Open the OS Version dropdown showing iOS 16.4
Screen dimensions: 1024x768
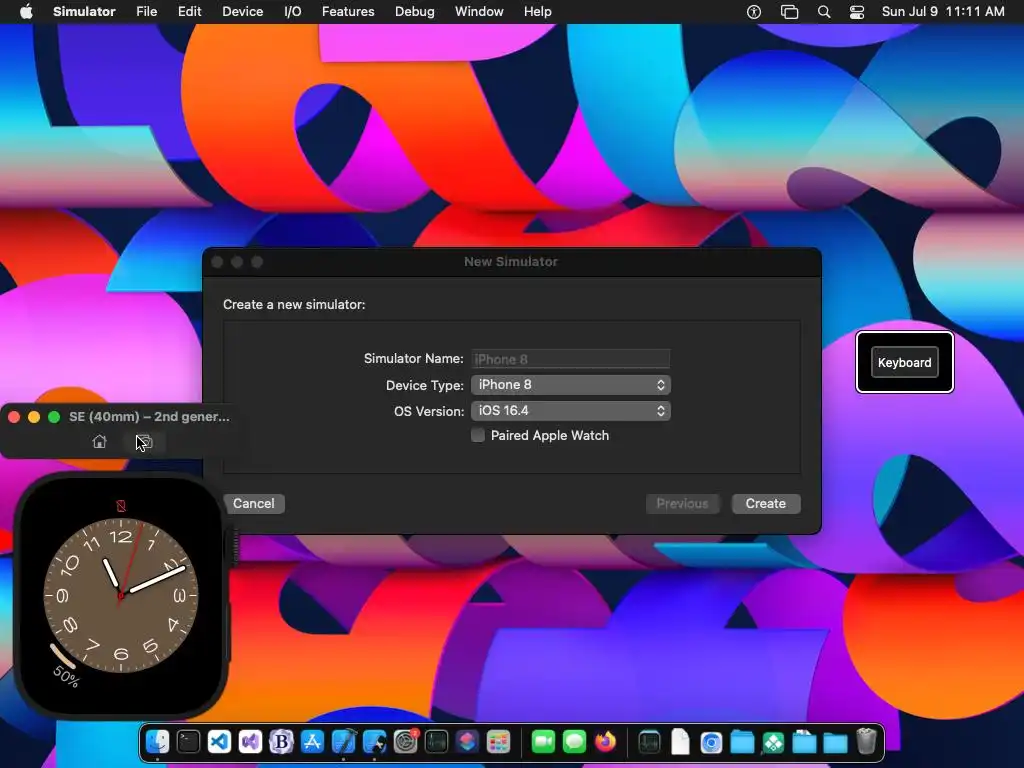[x=570, y=411]
